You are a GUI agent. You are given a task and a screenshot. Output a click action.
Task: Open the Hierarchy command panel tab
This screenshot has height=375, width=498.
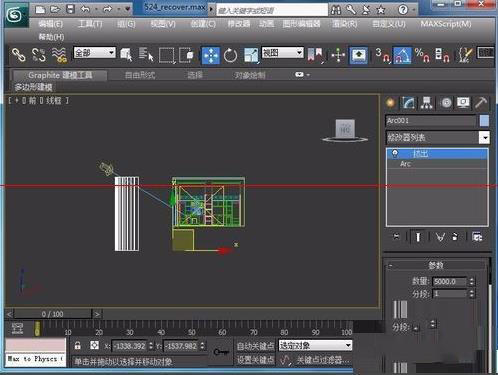click(x=426, y=103)
